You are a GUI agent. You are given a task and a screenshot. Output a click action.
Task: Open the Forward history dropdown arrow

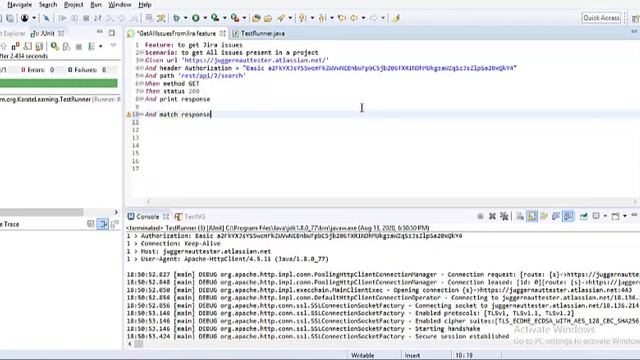point(383,18)
